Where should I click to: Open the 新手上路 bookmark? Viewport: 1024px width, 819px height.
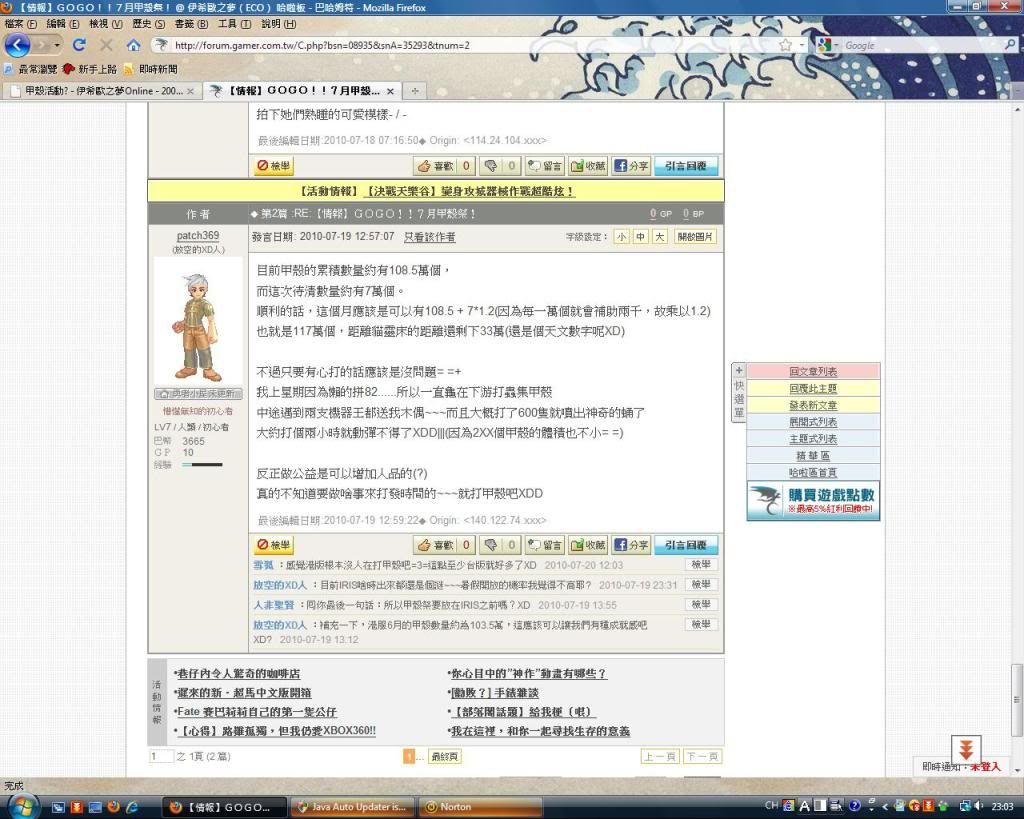click(x=89, y=69)
